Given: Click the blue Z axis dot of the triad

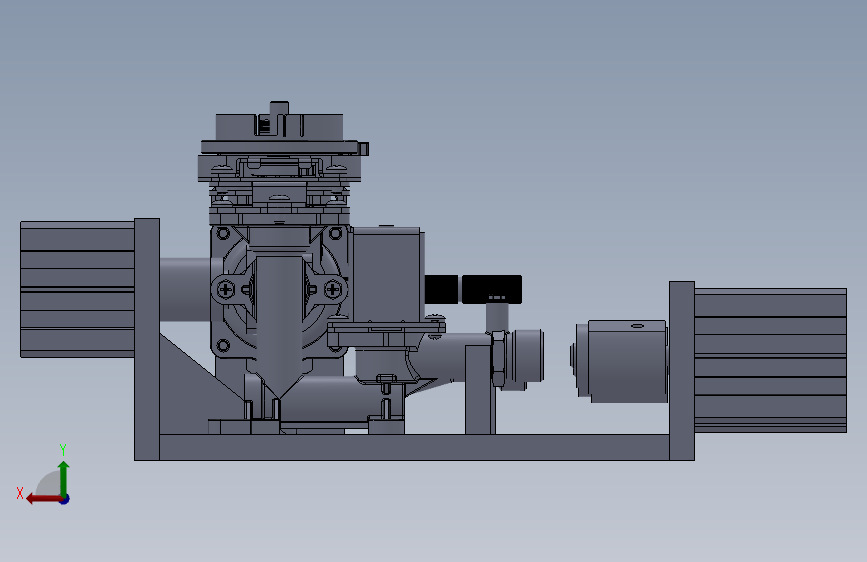Looking at the screenshot, I should point(65,499).
